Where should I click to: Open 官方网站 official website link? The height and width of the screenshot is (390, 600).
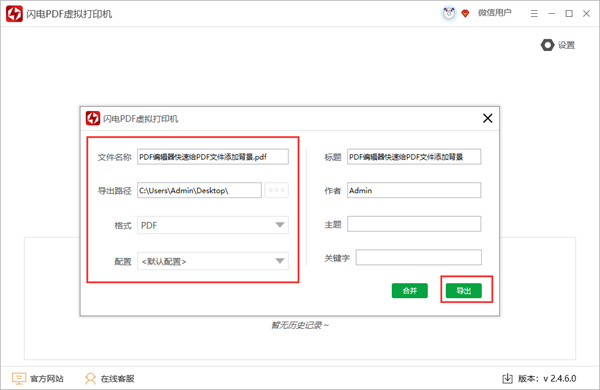(x=38, y=379)
